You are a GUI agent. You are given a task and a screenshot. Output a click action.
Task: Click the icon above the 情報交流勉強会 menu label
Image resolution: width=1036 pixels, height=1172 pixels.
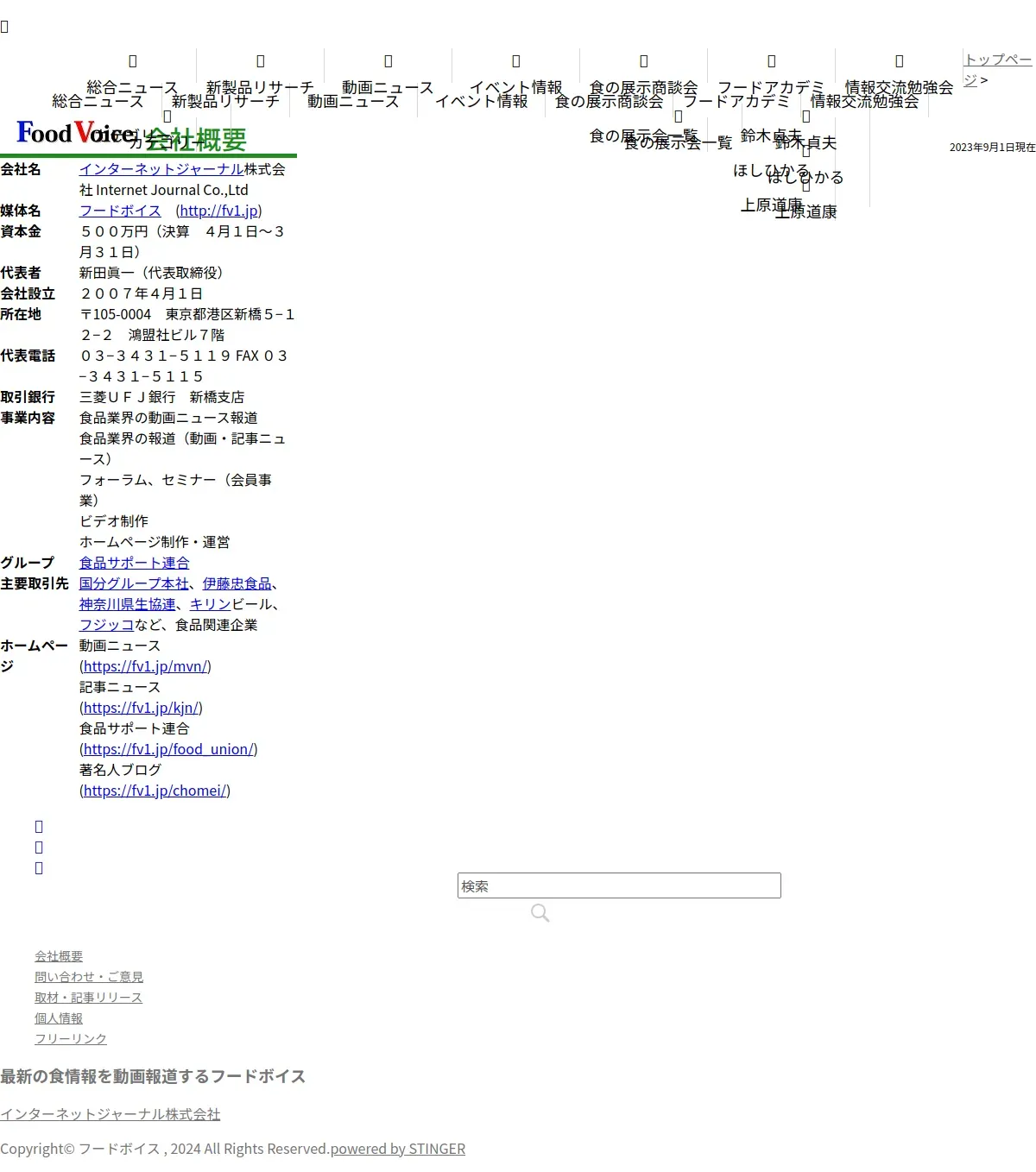(900, 61)
